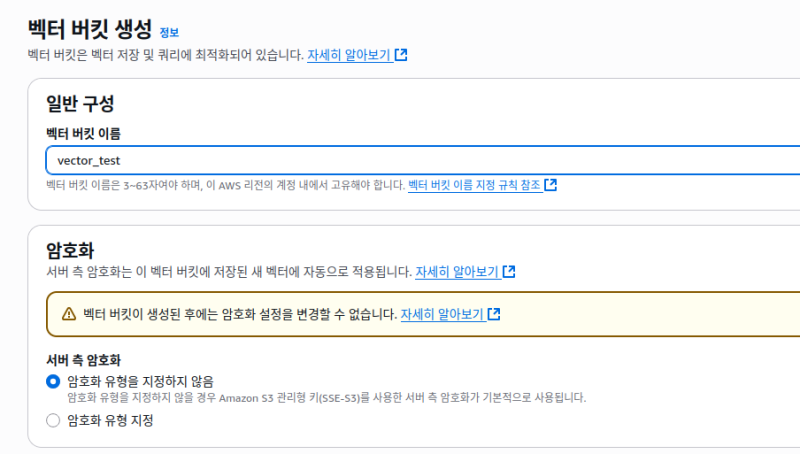The height and width of the screenshot is (454, 800).
Task: Click the SSE-S3 helper text under the first radio
Action: coord(326,397)
